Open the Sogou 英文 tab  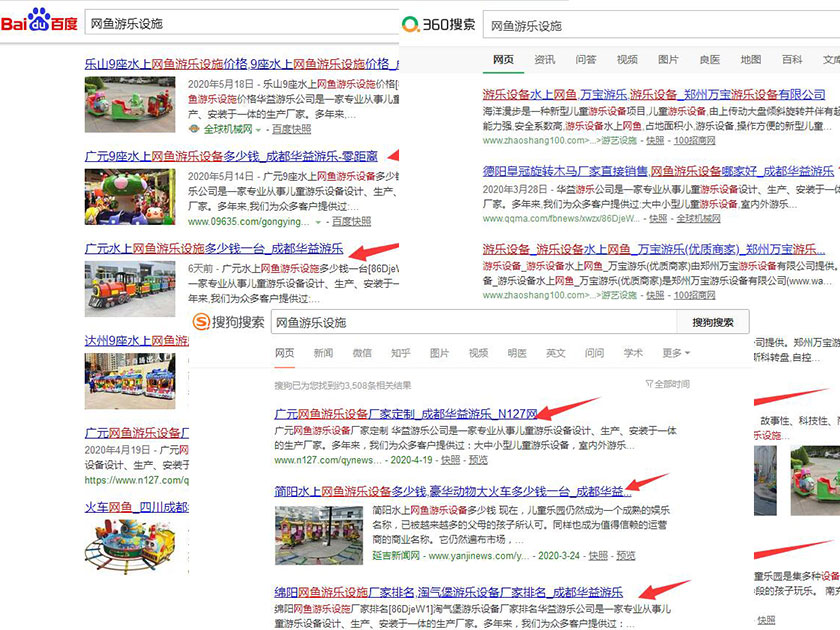(x=556, y=353)
